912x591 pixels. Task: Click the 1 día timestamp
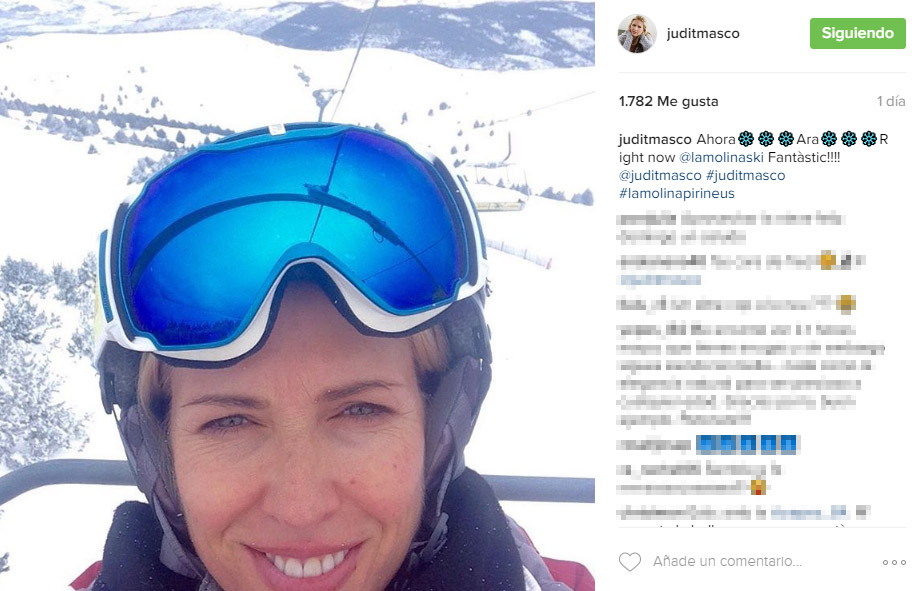[x=891, y=101]
